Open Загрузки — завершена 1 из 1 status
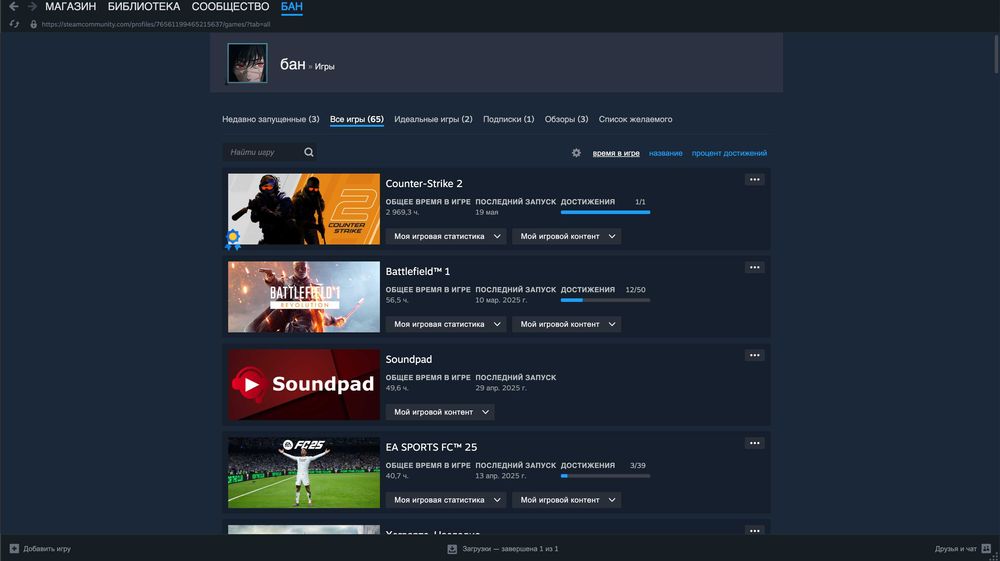The height and width of the screenshot is (561, 1000). (x=504, y=549)
